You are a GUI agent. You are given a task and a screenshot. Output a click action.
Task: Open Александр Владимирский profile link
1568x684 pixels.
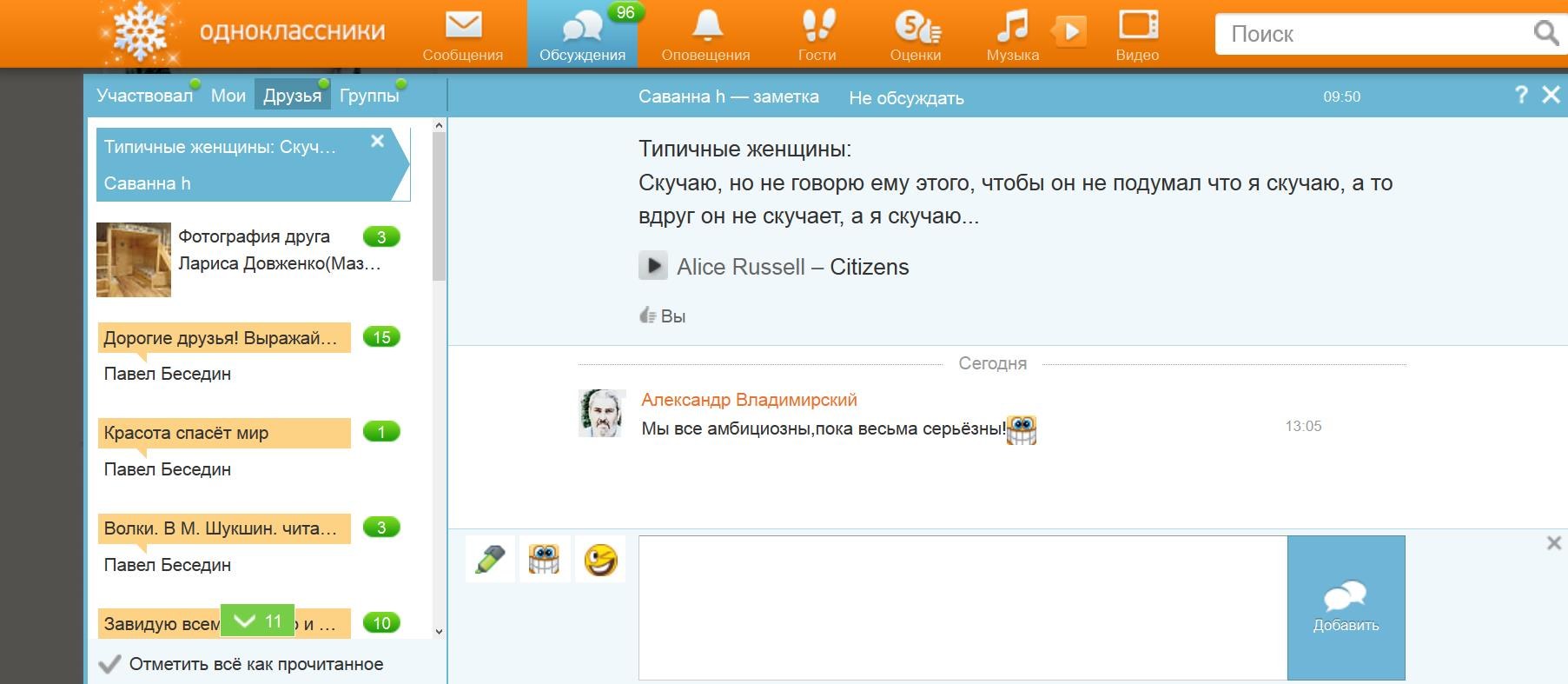[x=749, y=400]
